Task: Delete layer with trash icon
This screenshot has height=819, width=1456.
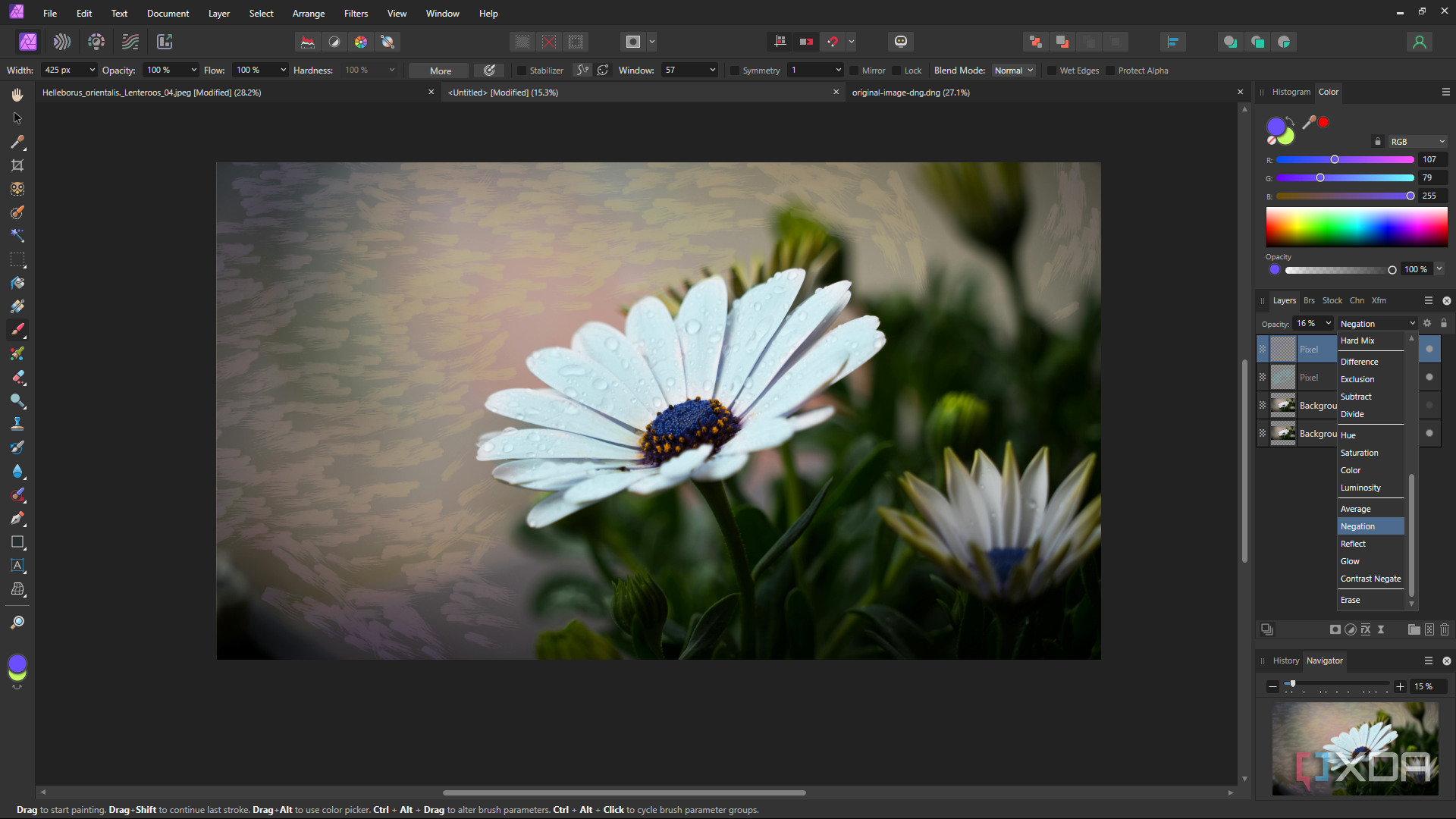Action: 1445,629
